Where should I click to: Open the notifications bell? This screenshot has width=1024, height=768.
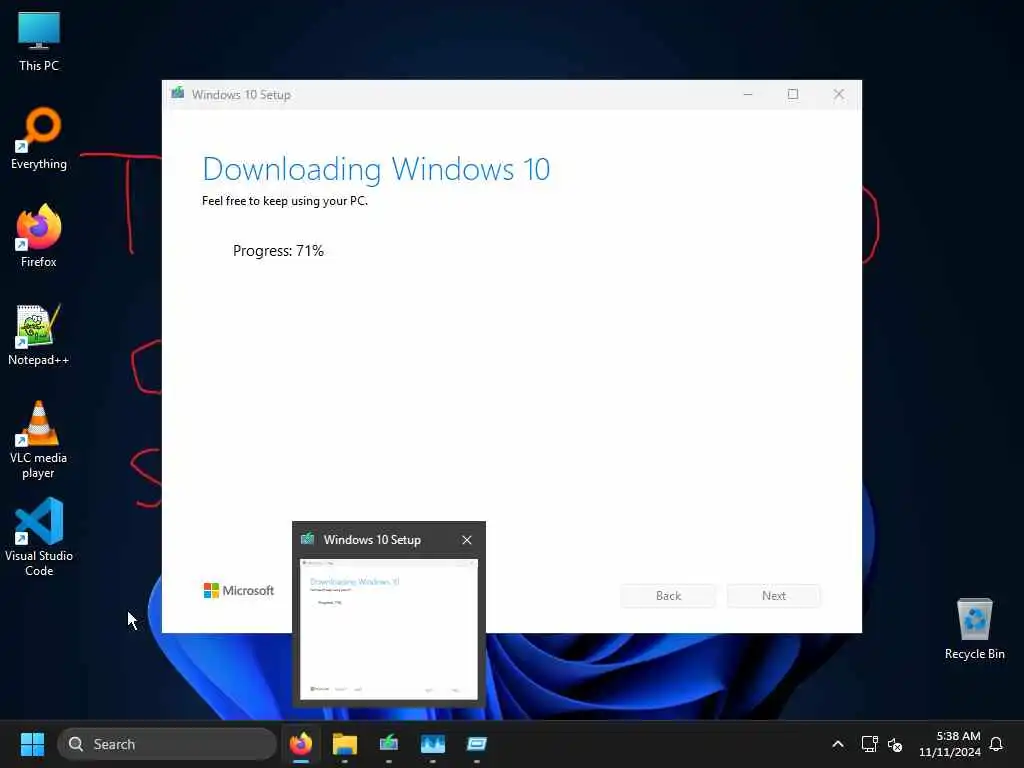[x=996, y=744]
